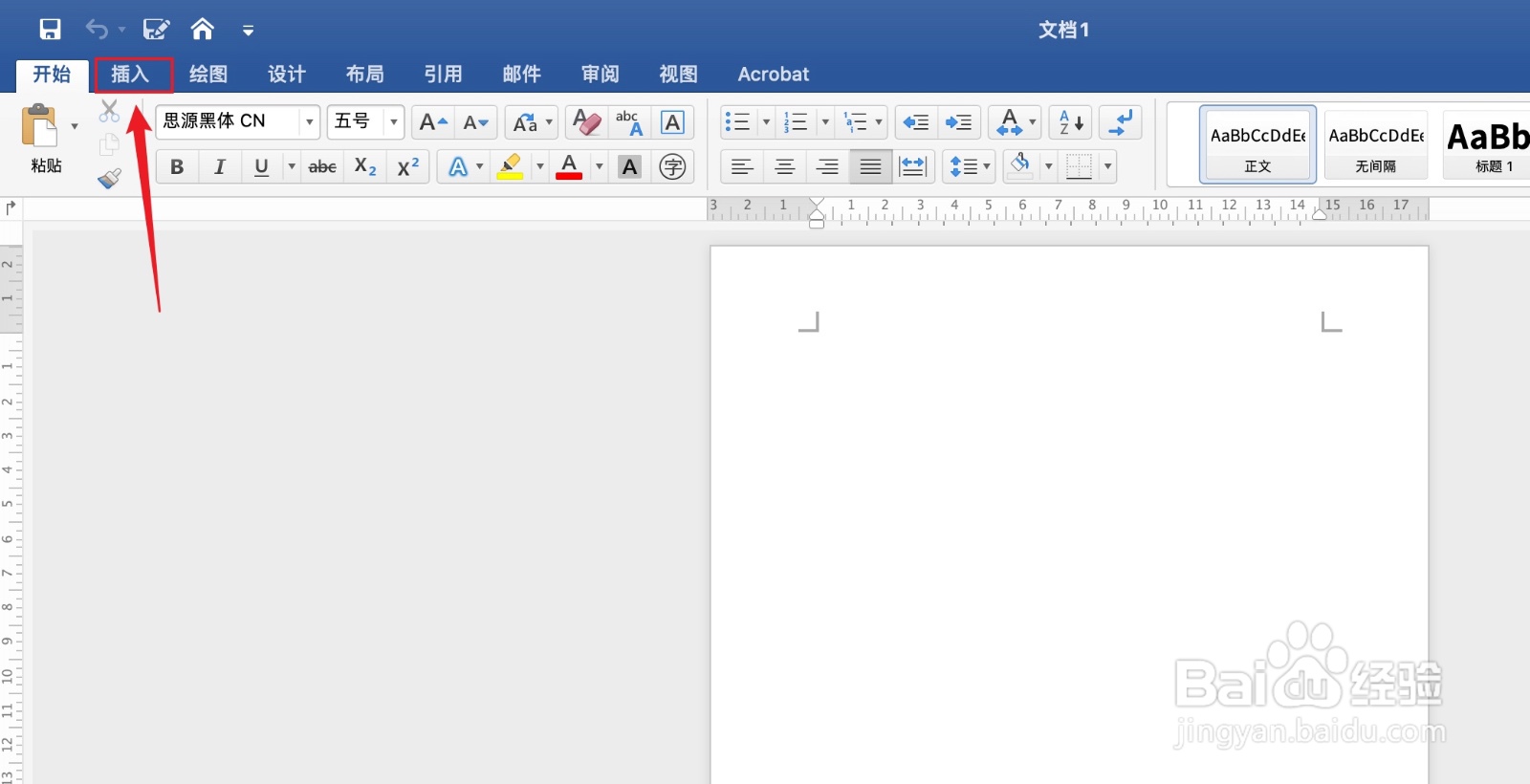
Task: Decrease font size with the shrink button
Action: (x=475, y=122)
